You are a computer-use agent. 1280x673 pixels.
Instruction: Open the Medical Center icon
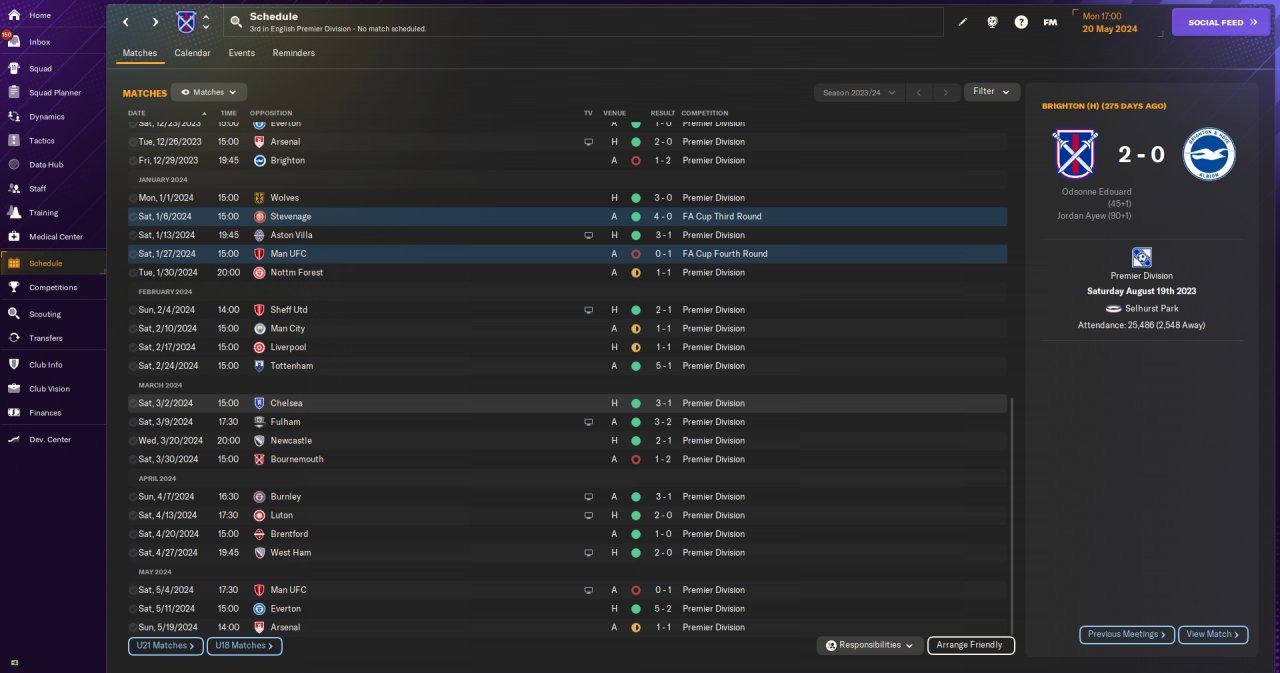tap(14, 237)
